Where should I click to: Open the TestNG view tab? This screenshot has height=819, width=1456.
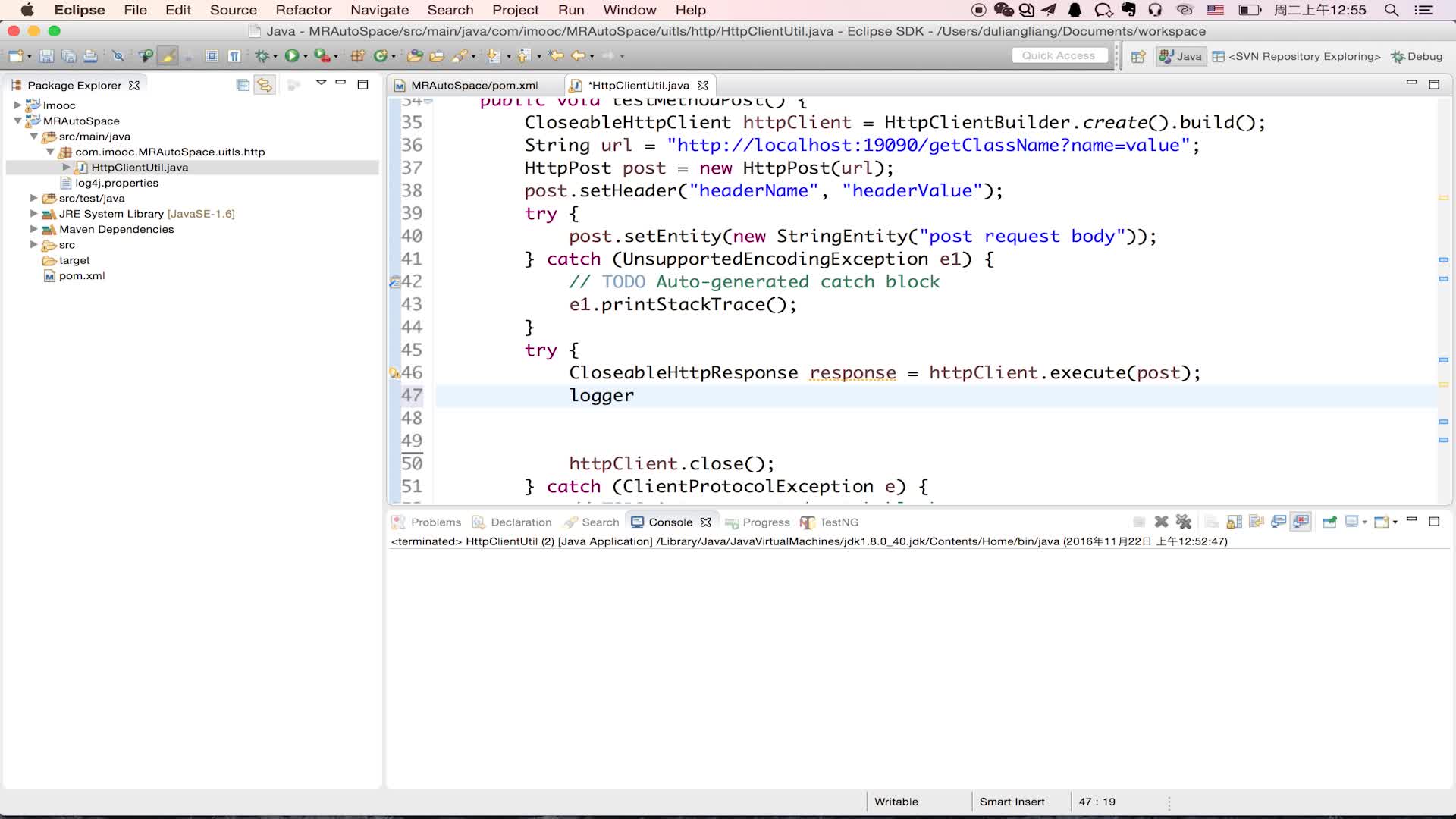pos(830,522)
